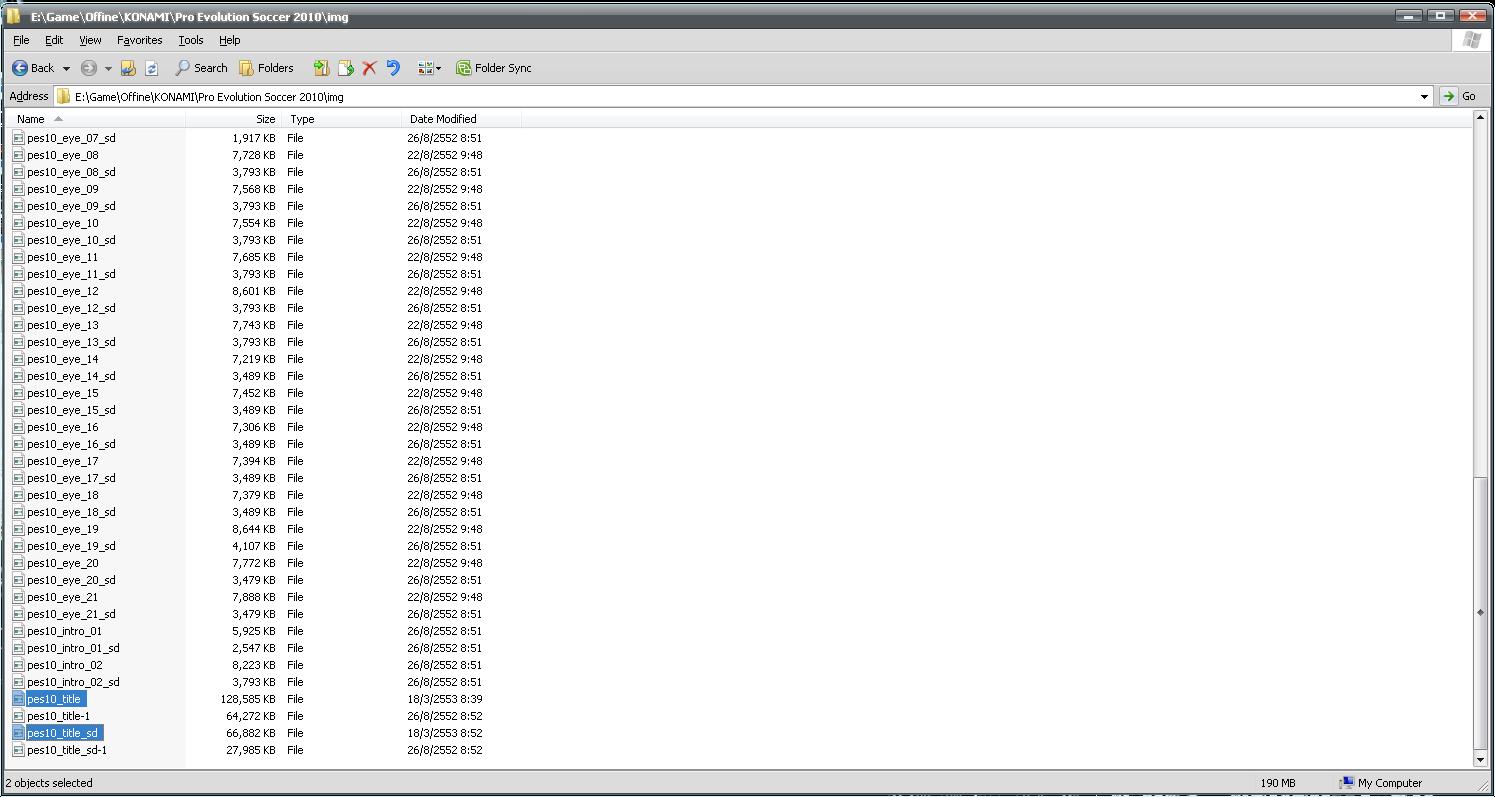Click the file icon beside pes10_eye_20
The height and width of the screenshot is (797, 1495).
click(19, 563)
